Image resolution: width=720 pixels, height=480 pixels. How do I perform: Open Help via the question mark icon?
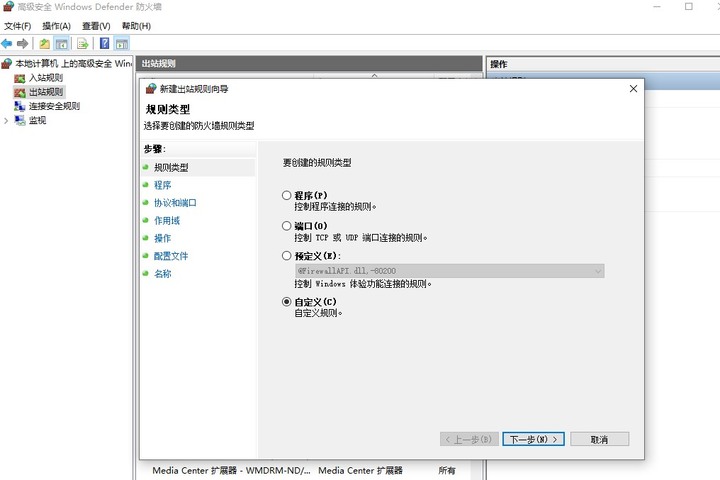(105, 44)
